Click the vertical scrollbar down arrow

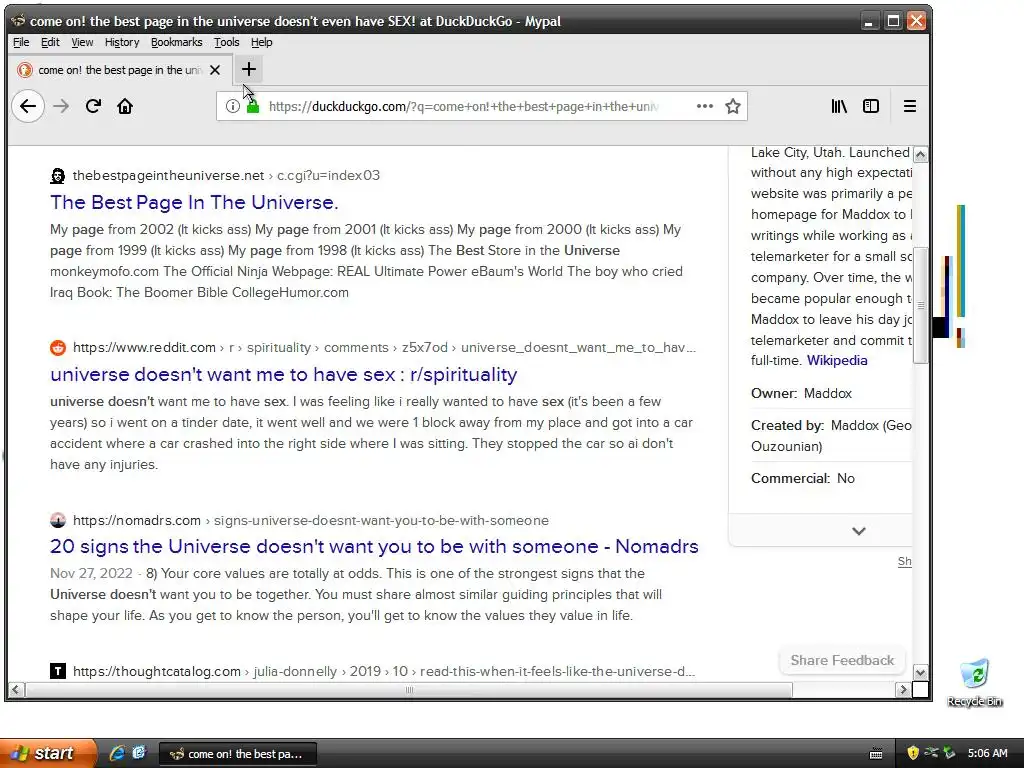920,673
